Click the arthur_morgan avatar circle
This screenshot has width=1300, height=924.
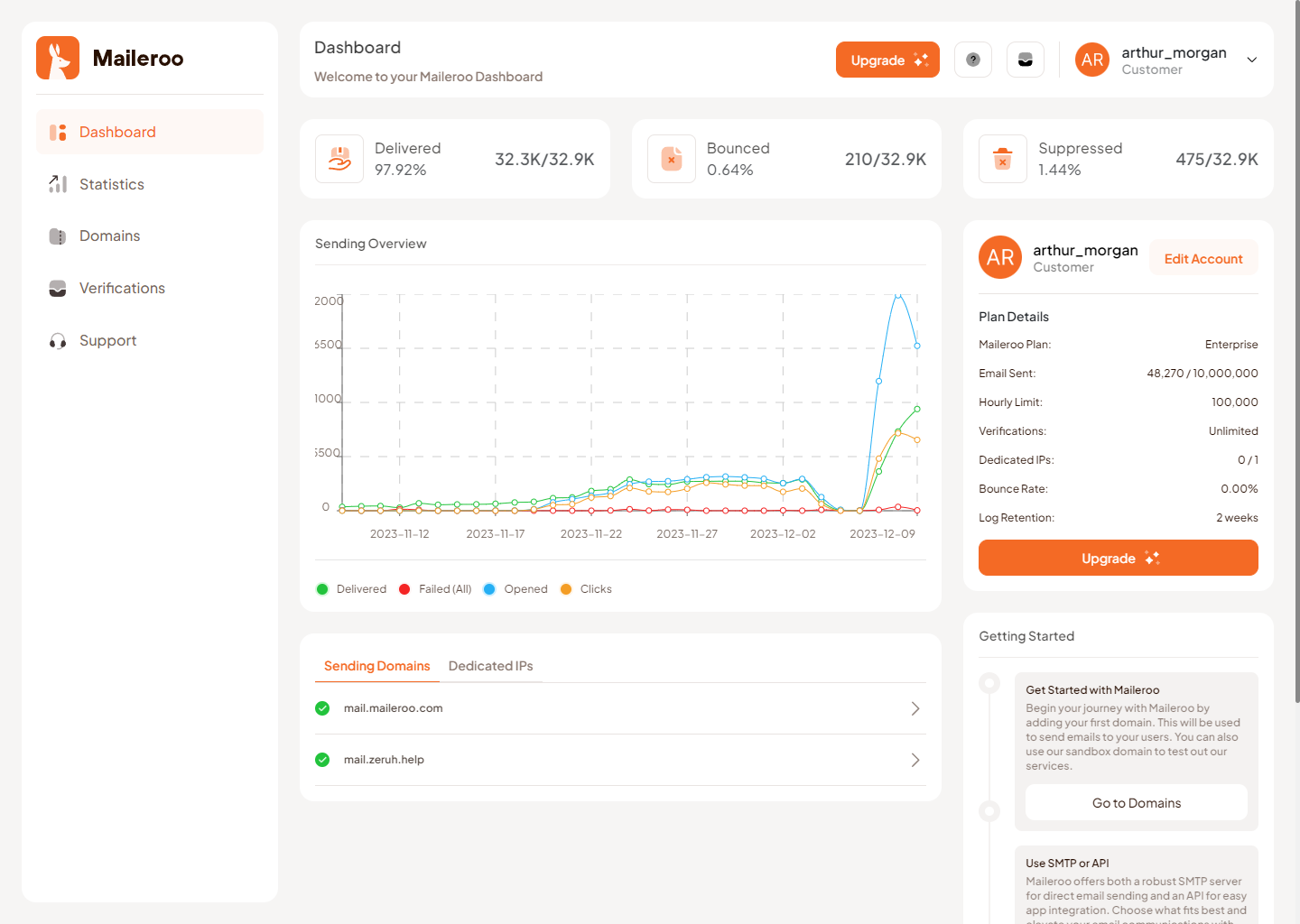pyautogui.click(x=1091, y=59)
